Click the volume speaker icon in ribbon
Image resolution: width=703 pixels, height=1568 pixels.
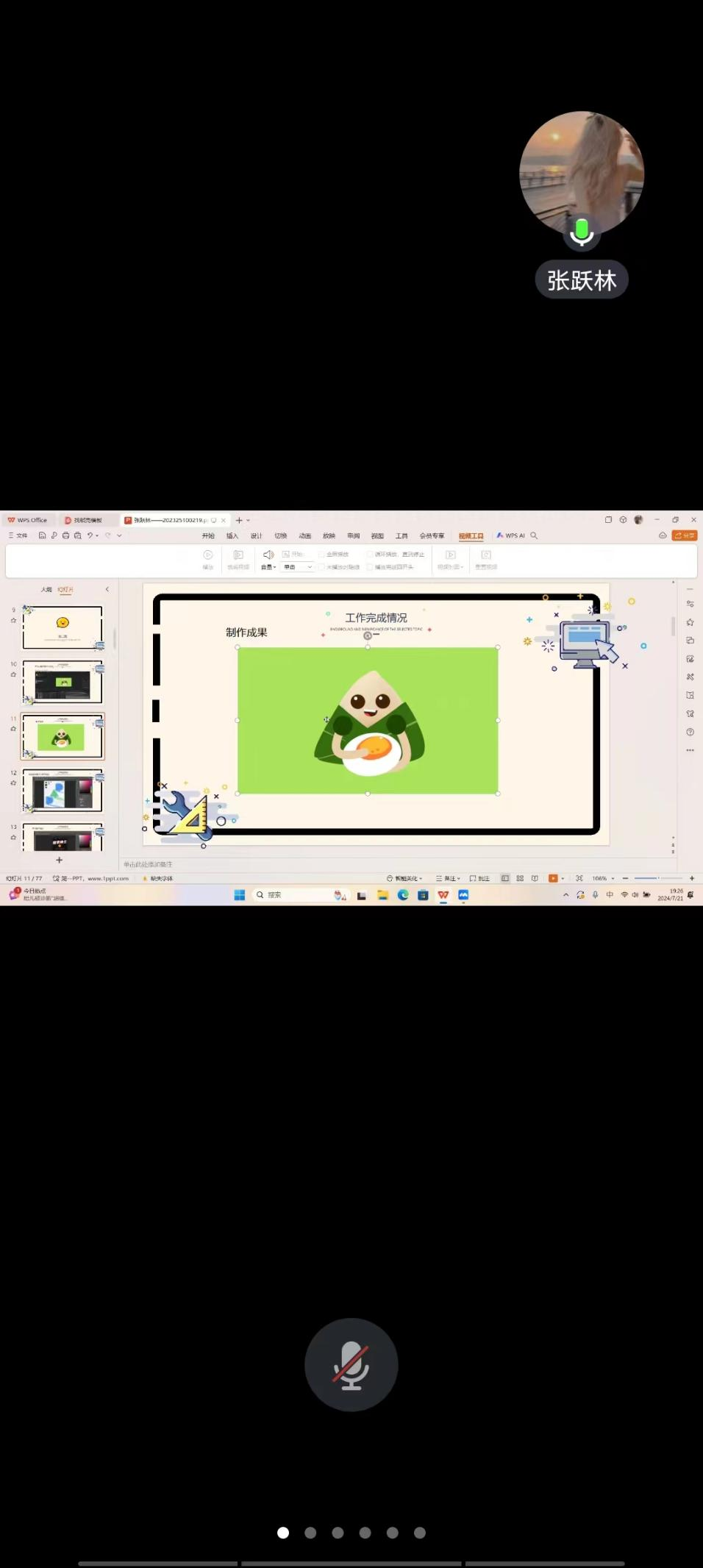tap(268, 555)
